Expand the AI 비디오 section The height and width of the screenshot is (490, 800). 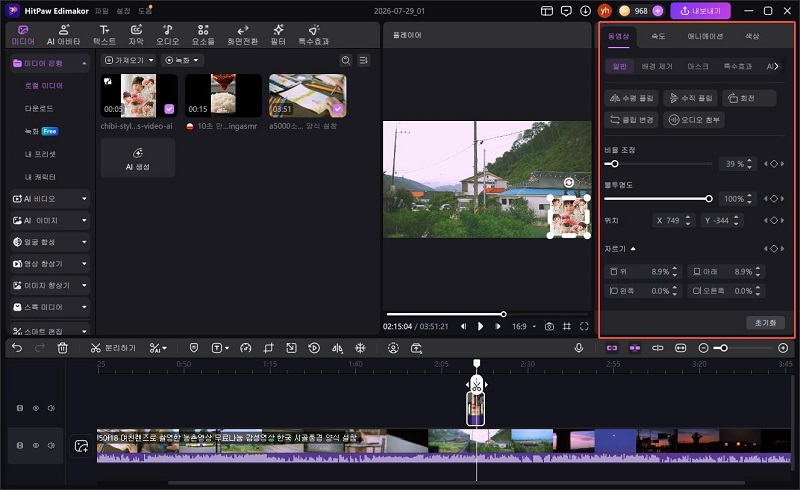click(x=50, y=199)
